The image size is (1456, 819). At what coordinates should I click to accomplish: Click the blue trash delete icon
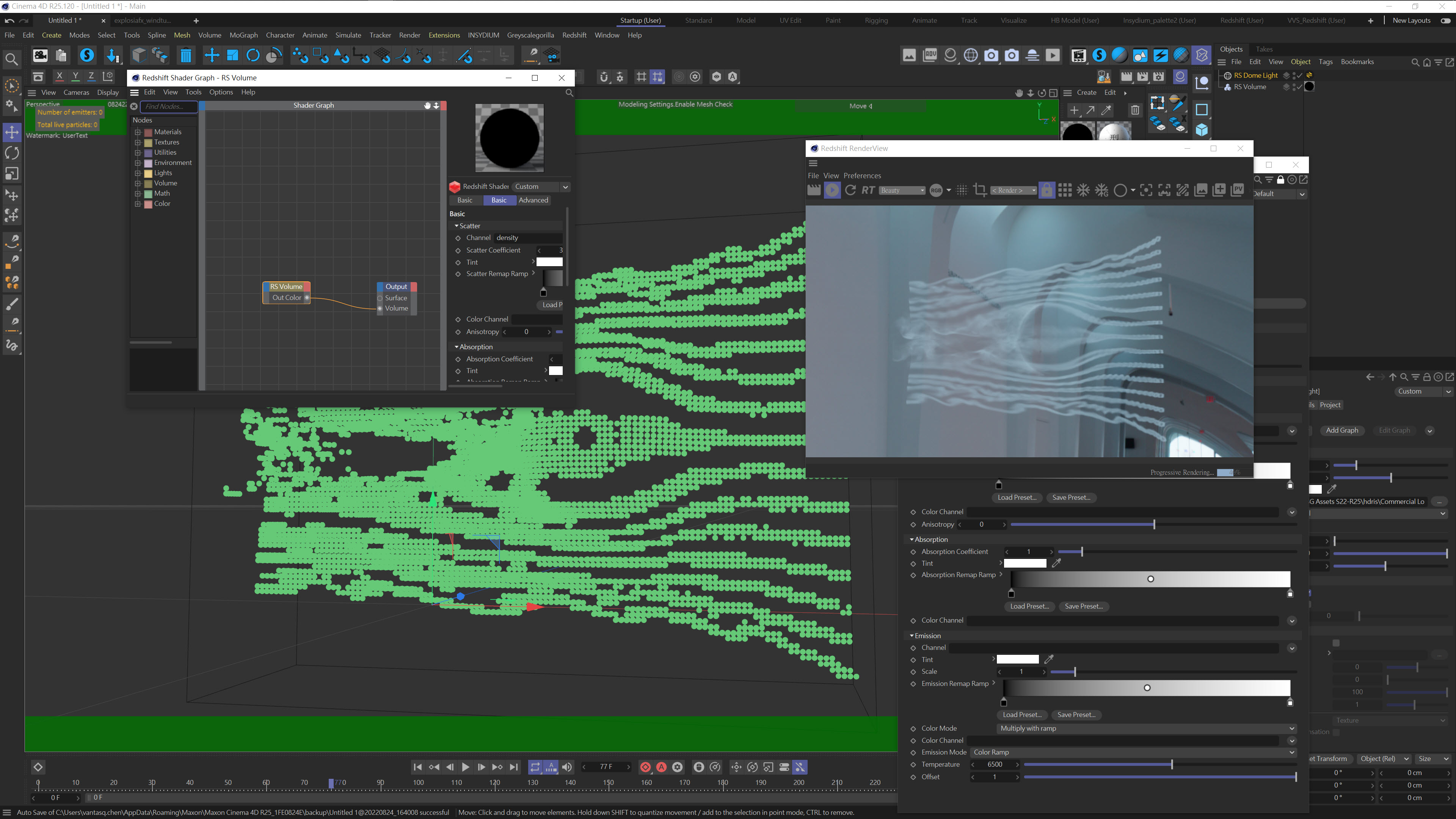[x=185, y=55]
